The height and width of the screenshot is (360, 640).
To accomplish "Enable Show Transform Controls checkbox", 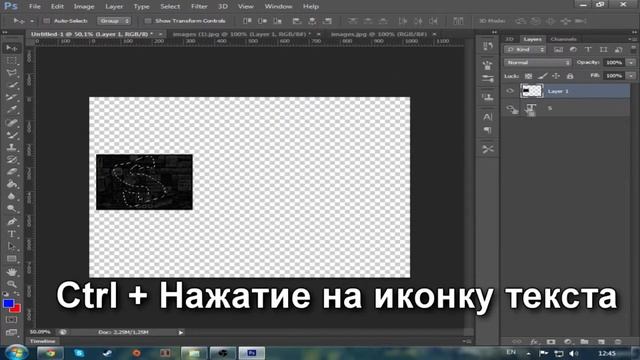I will 148,21.
